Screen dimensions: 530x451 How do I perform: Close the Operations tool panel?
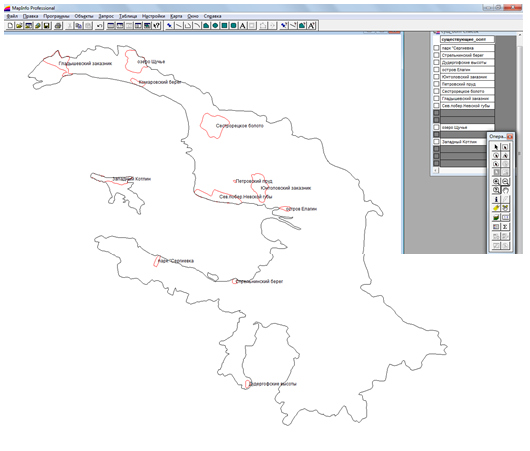click(x=510, y=137)
